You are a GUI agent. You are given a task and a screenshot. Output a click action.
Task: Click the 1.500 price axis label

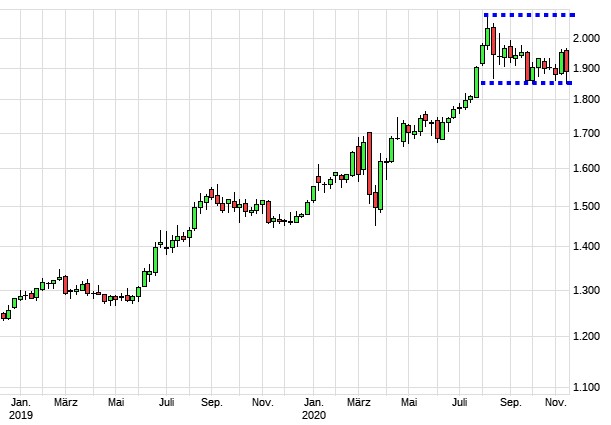[x=586, y=206]
